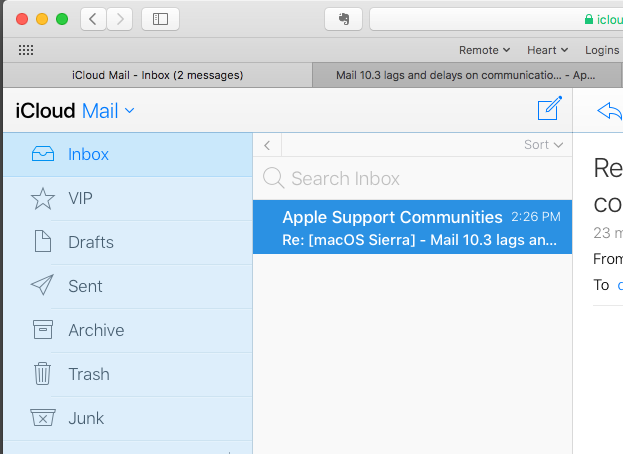Screen dimensions: 623x454
Task: Click the VIP star icon
Action: click(43, 198)
